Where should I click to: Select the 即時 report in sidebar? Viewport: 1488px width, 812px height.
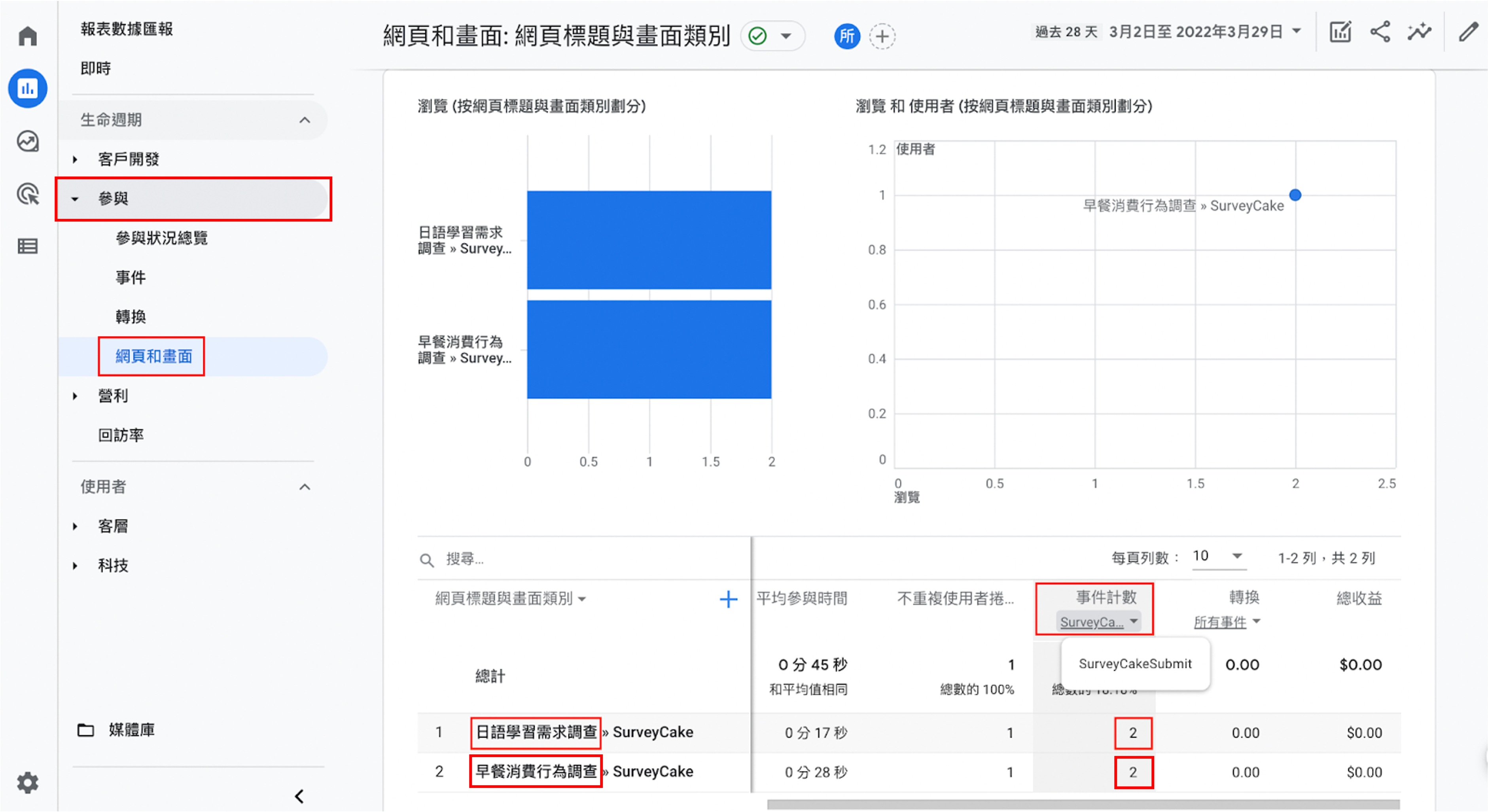point(95,68)
